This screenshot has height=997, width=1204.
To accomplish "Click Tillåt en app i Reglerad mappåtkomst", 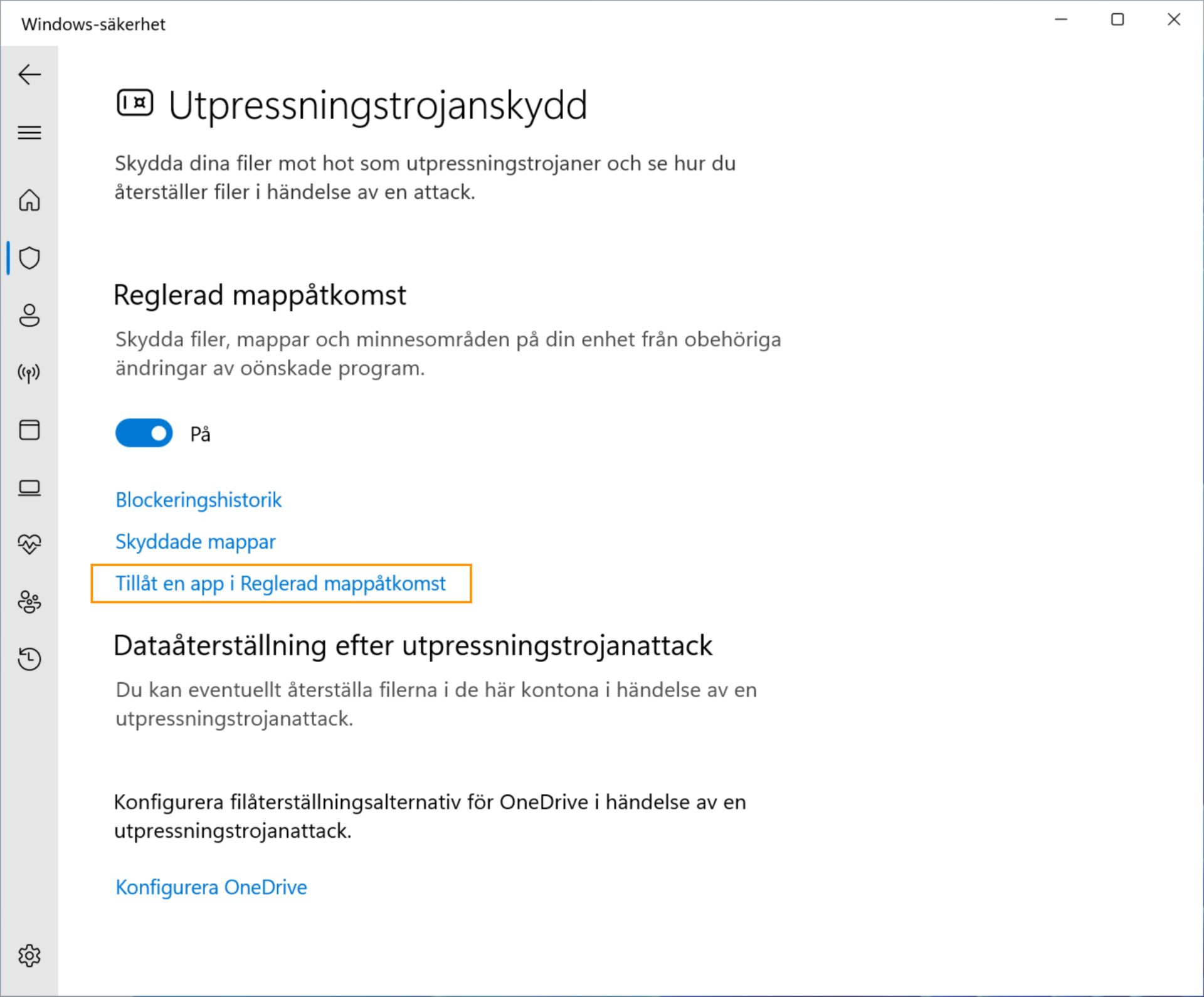I will (x=280, y=584).
